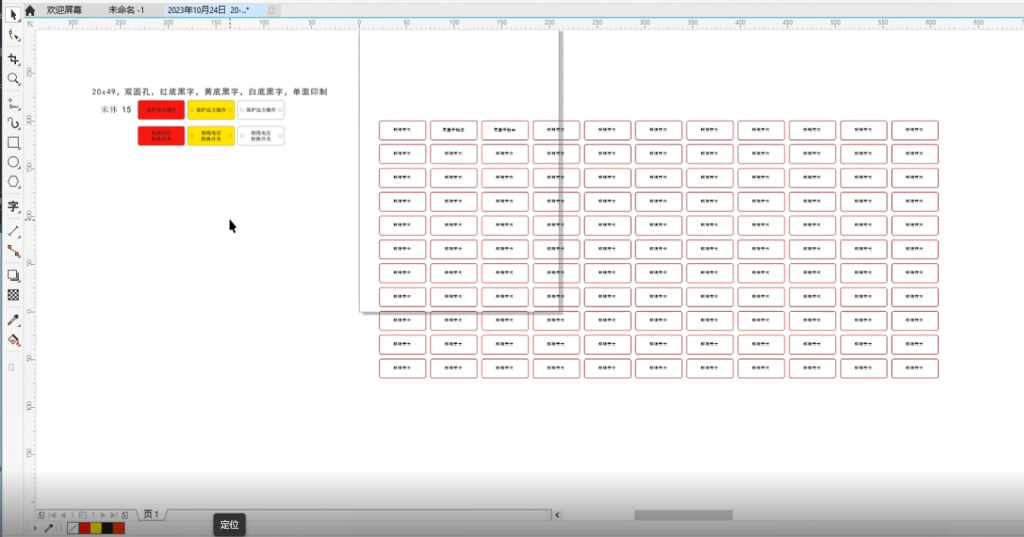
Task: Open the 欢迎屏幕 tab
Action: tap(64, 10)
